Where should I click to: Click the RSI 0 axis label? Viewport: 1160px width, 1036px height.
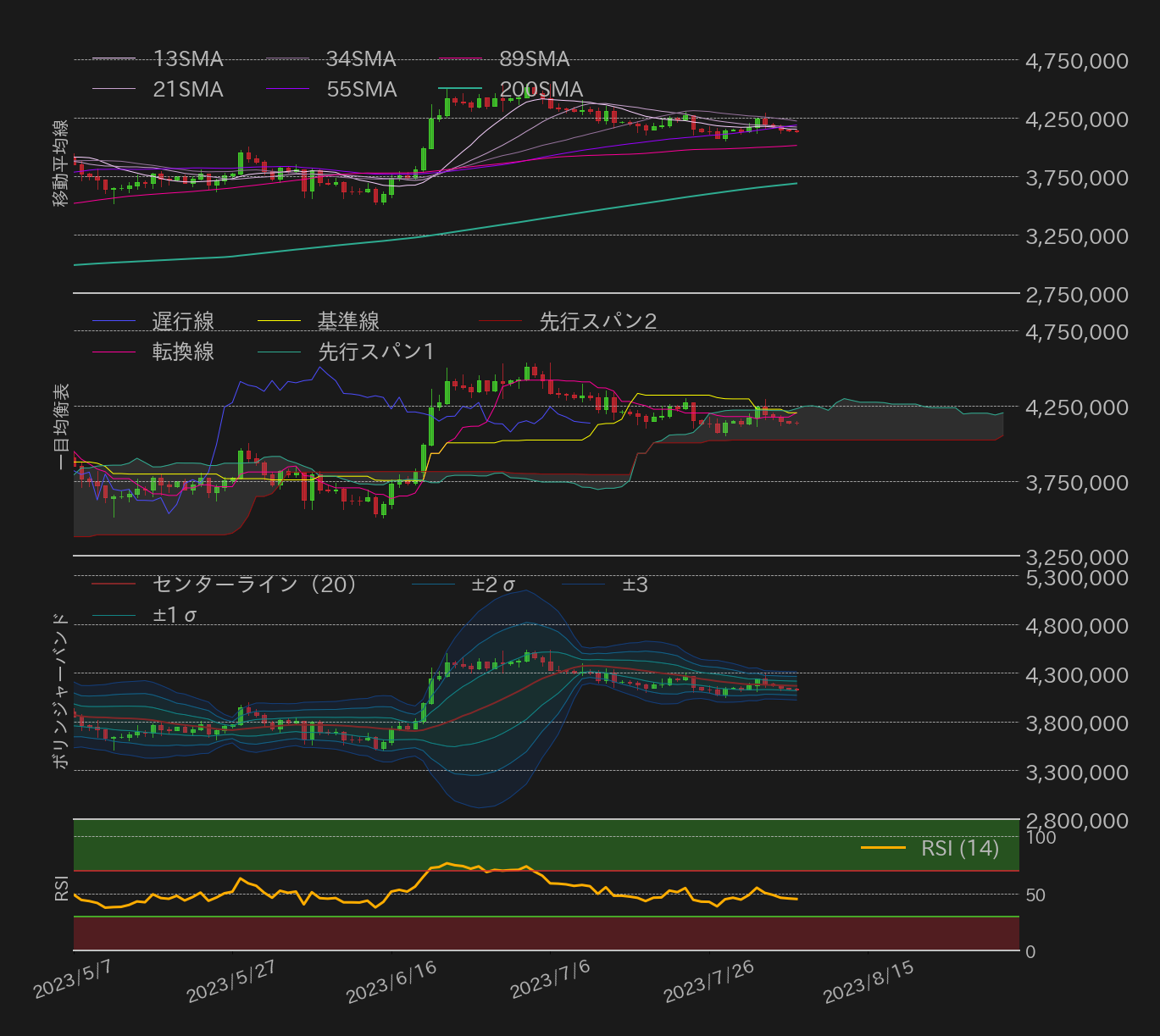[1030, 952]
